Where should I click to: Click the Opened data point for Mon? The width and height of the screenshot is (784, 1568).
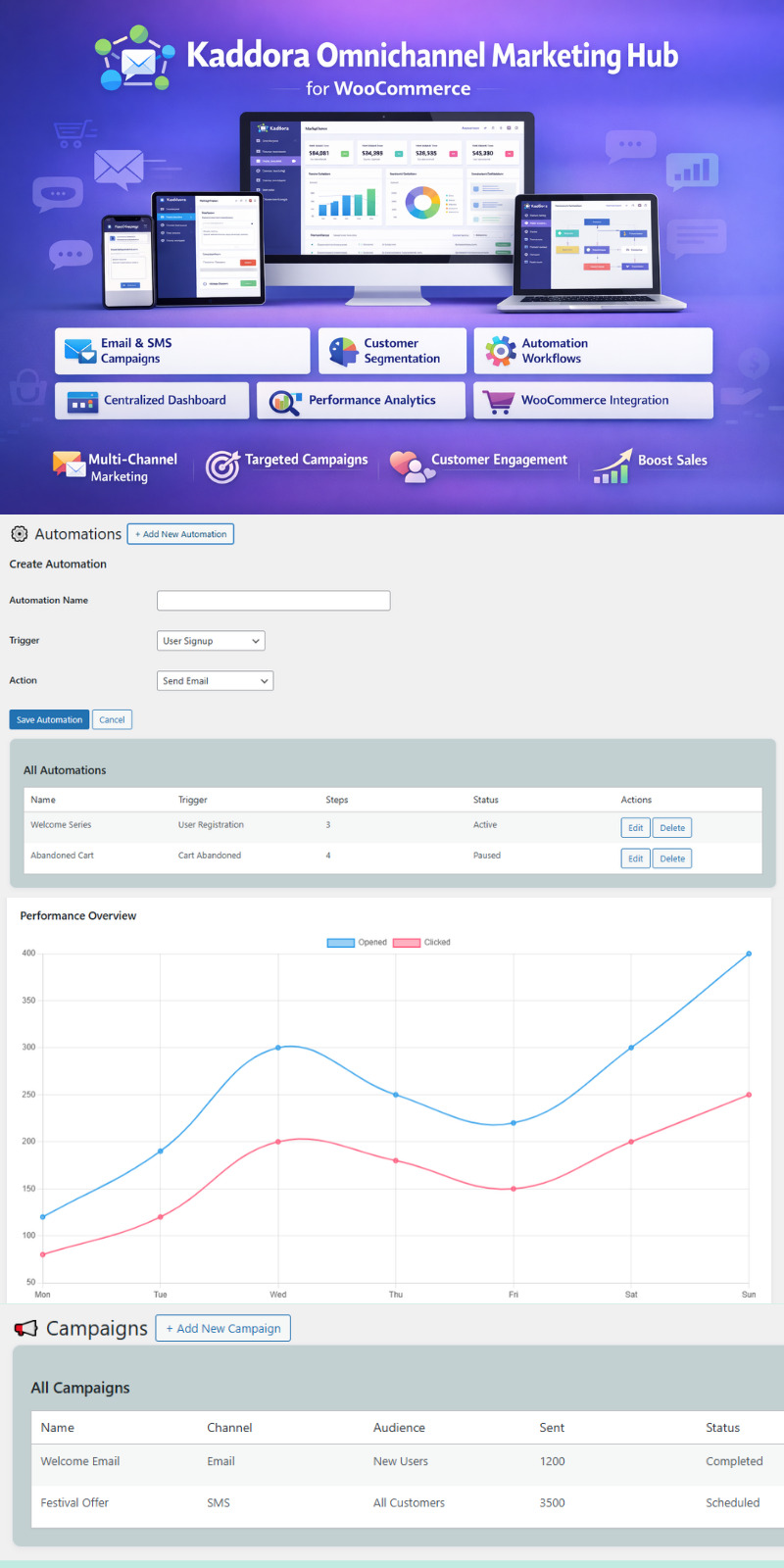click(43, 1217)
